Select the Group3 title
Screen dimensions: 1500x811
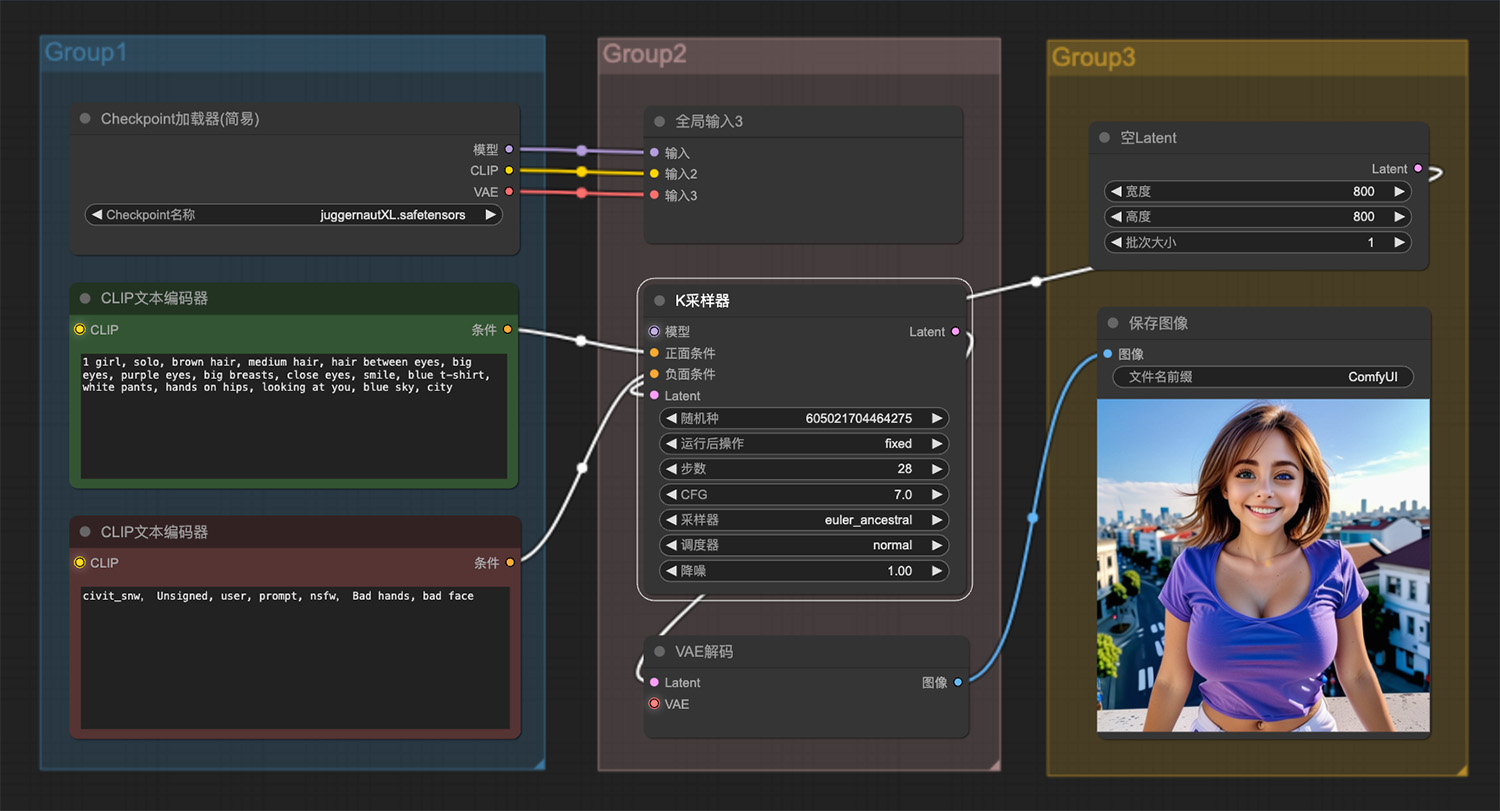(1093, 58)
